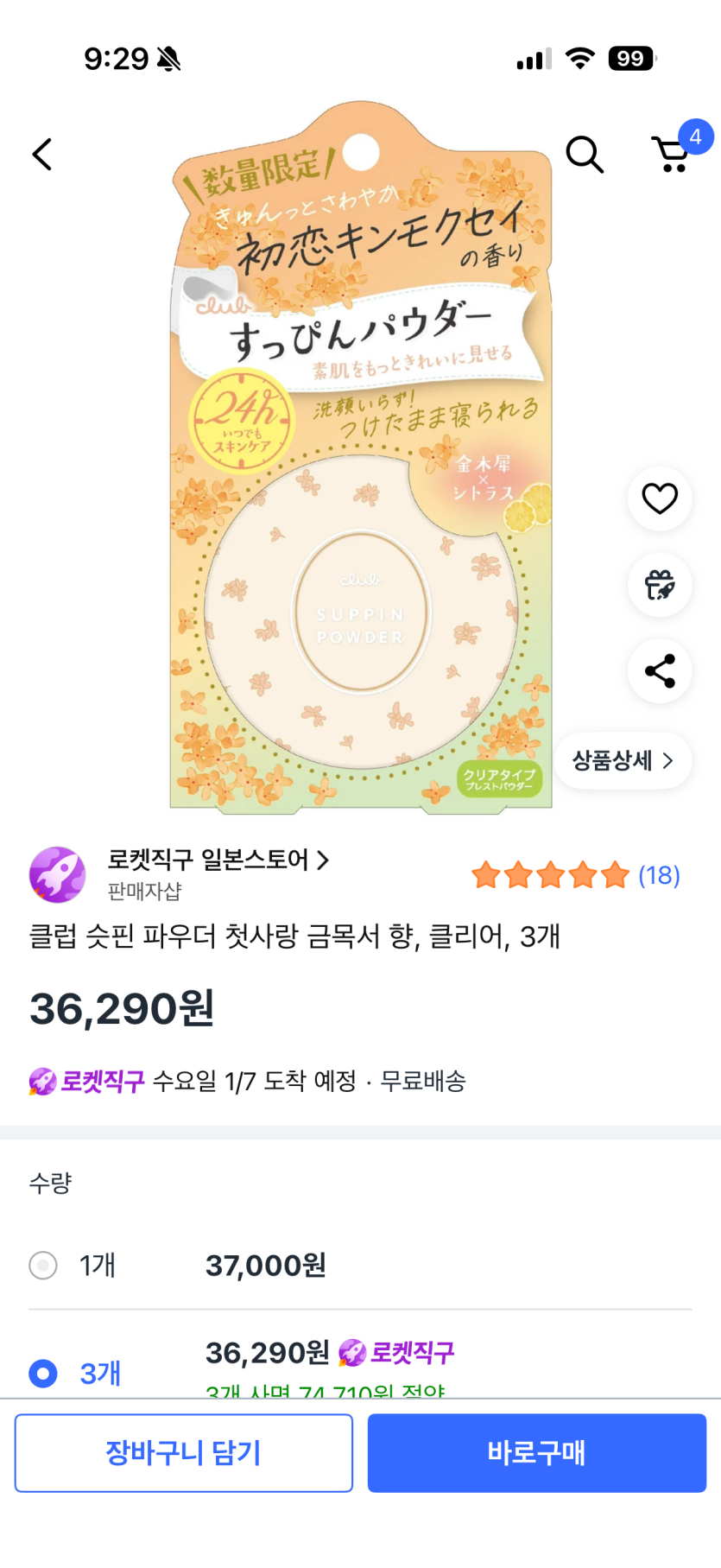
Task: Tap the 37,000원 single item price
Action: (265, 1266)
